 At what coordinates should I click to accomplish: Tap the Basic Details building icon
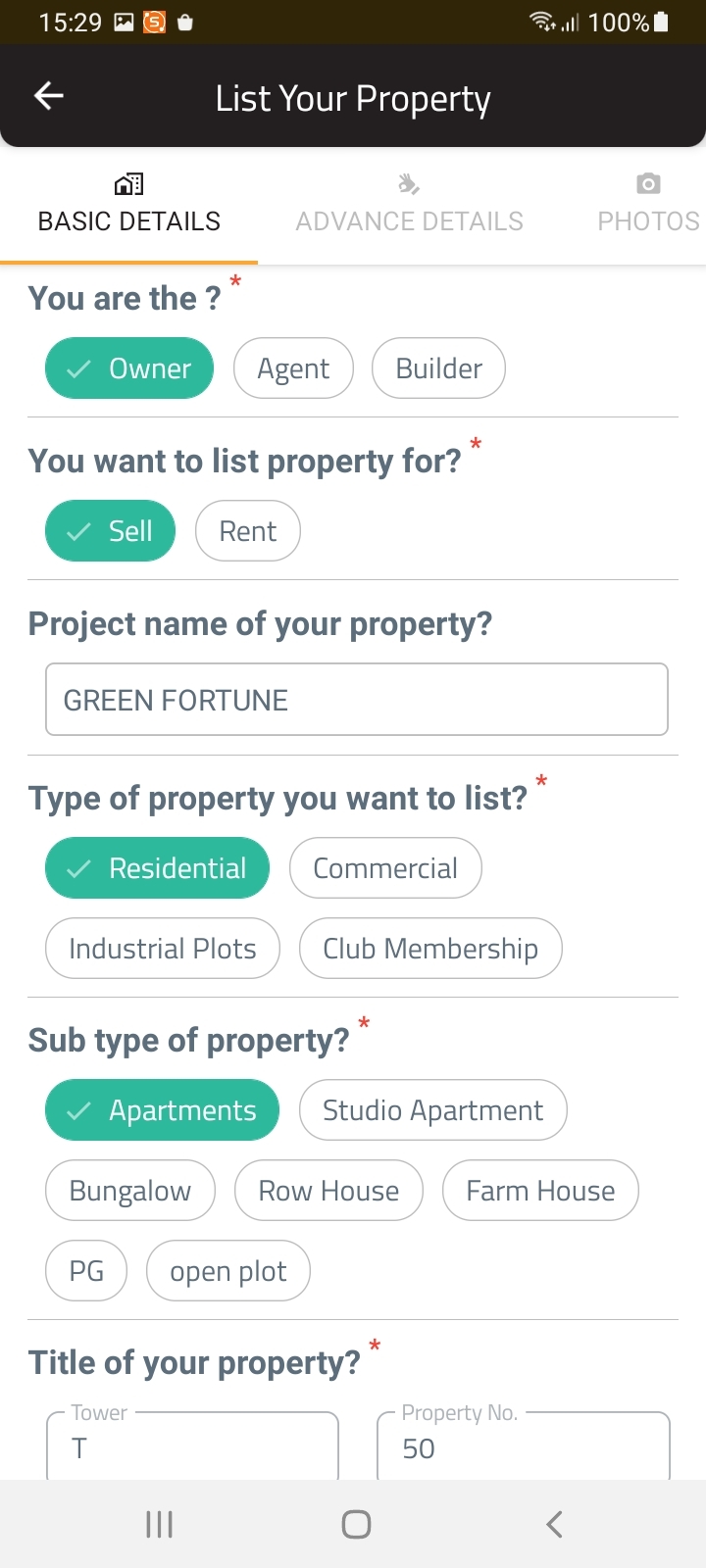[x=128, y=184]
